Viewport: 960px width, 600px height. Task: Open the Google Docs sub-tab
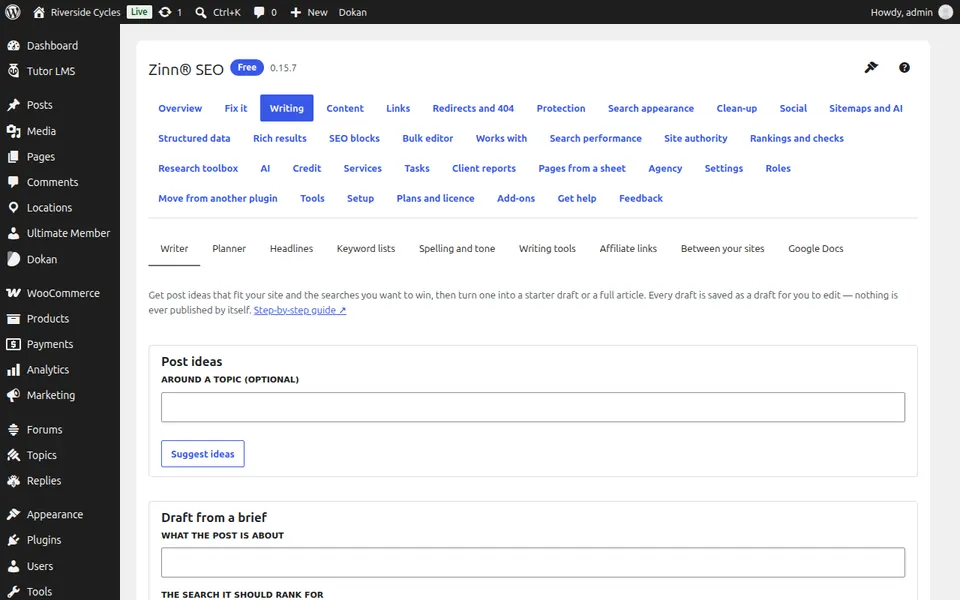tap(816, 249)
